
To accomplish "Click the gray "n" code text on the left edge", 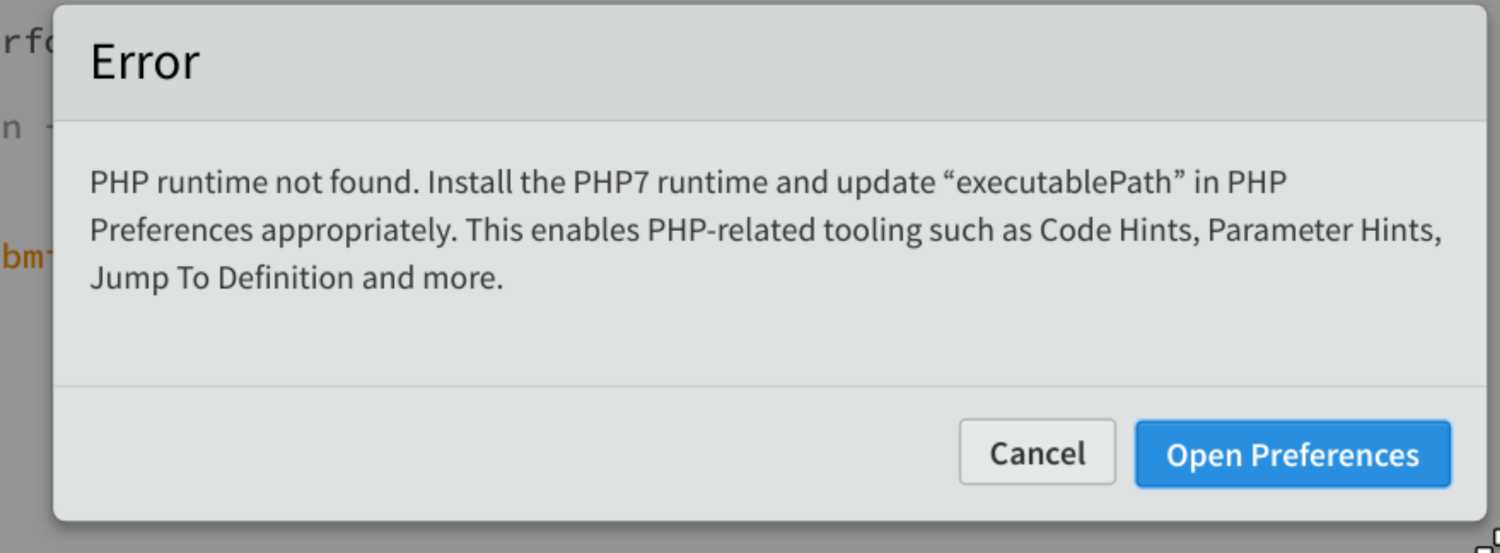I will [11, 131].
